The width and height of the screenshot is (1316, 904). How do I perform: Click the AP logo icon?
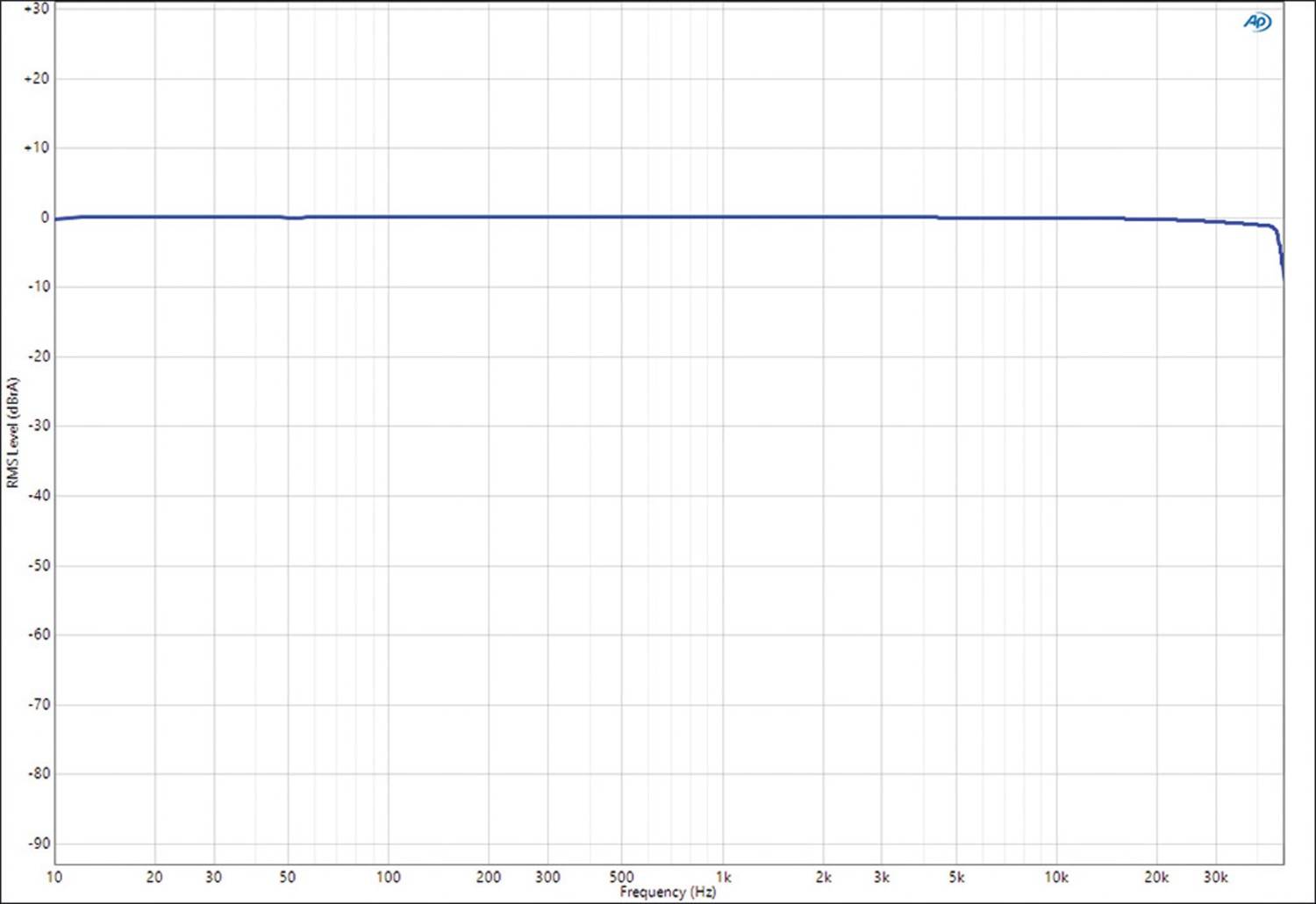pyautogui.click(x=1256, y=22)
